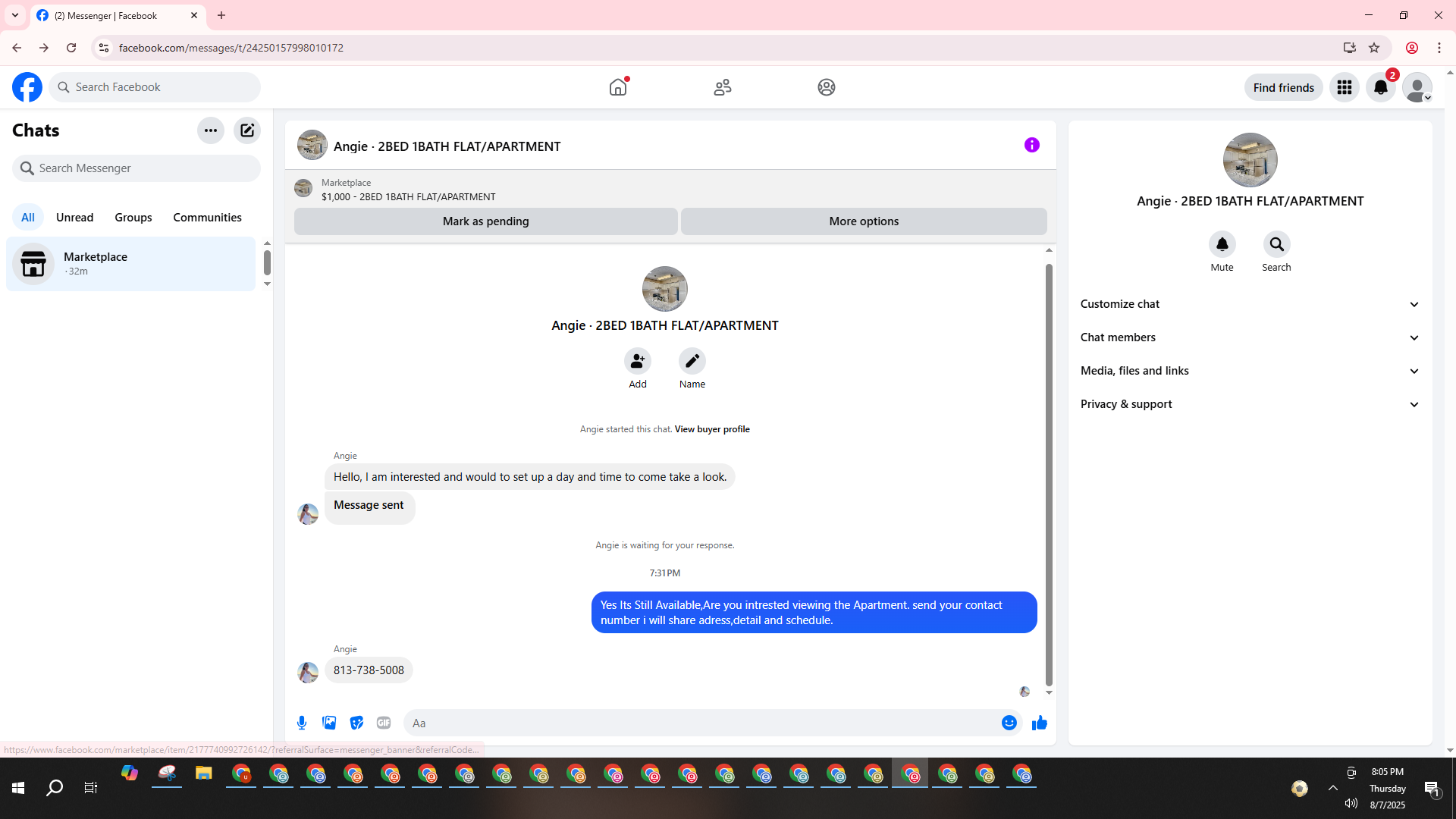Record a voice clip with microphone icon
Viewport: 1456px width, 819px height.
[x=302, y=723]
